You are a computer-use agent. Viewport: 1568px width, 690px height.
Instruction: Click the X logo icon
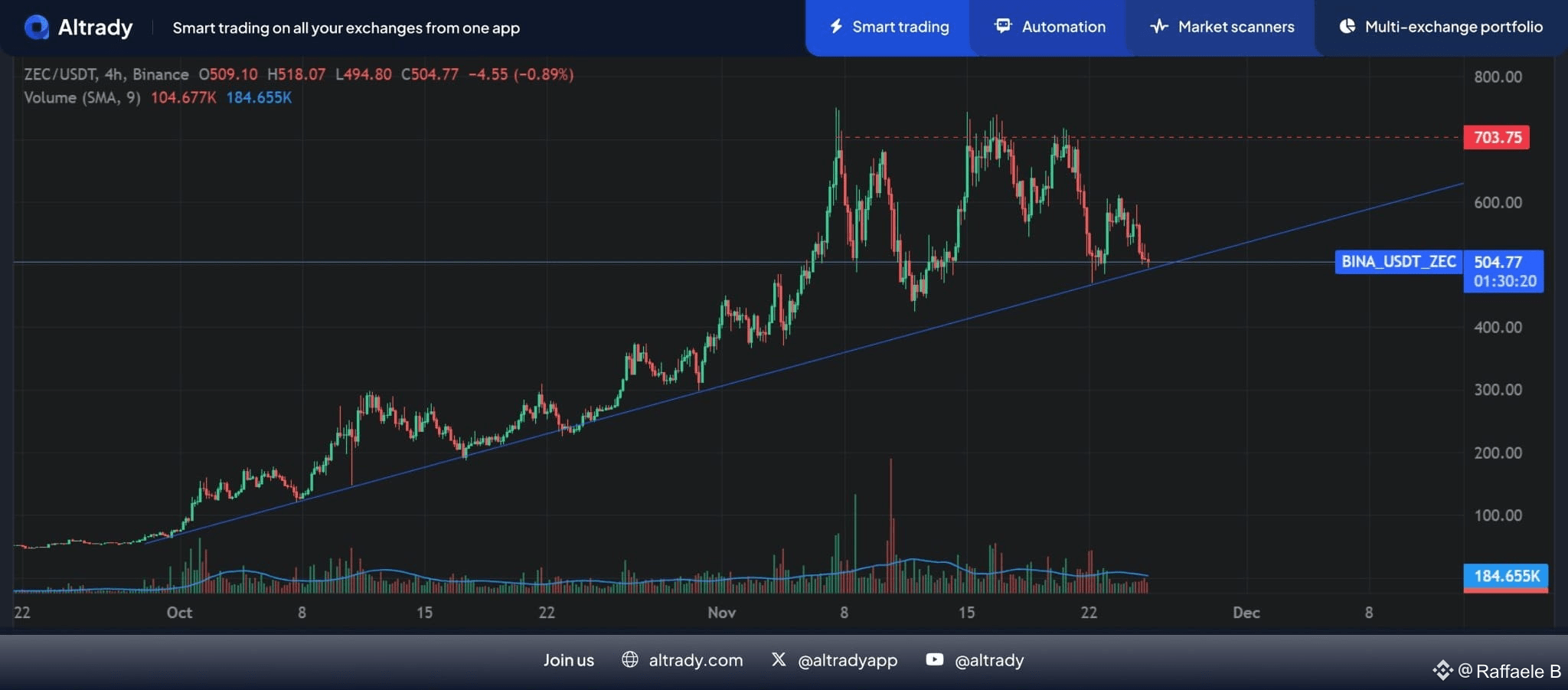pos(779,659)
